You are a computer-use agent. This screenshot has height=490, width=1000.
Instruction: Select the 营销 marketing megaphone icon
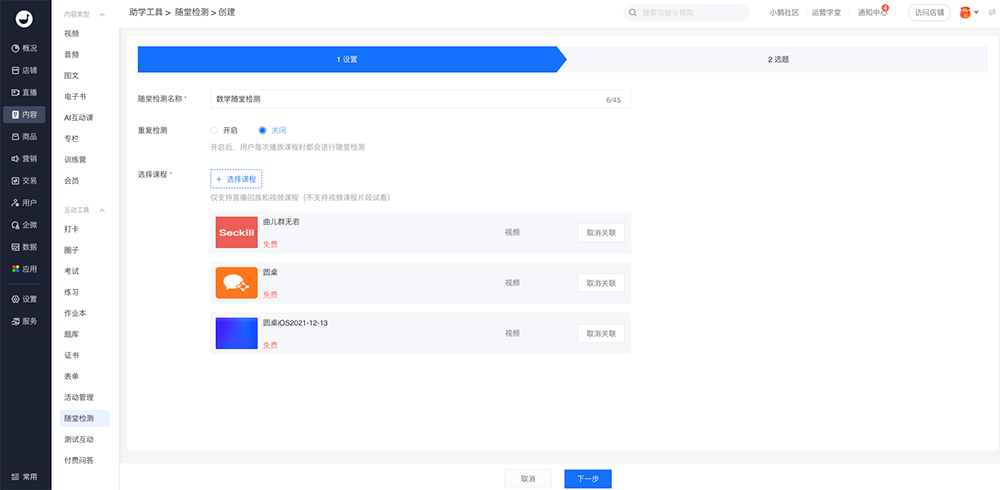(x=15, y=158)
